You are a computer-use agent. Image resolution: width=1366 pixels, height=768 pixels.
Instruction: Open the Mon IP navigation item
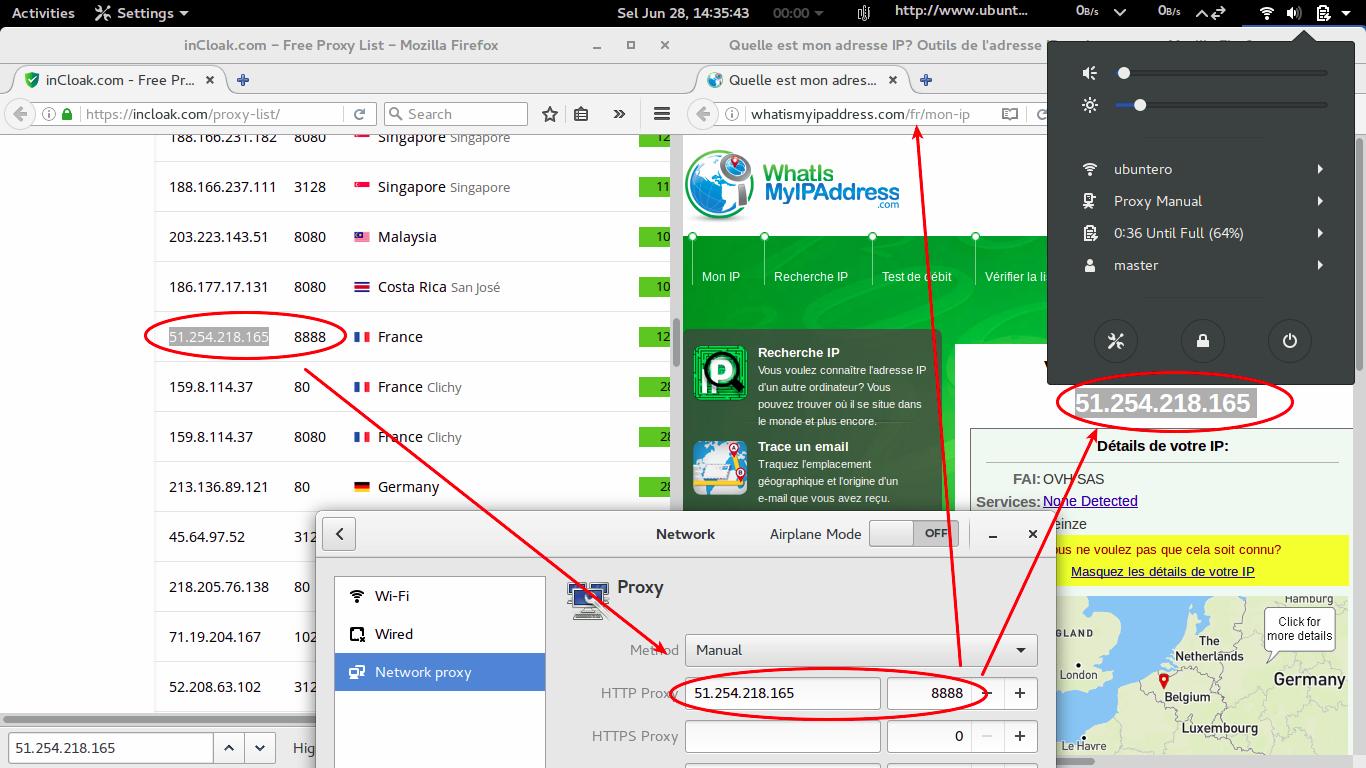pos(721,277)
